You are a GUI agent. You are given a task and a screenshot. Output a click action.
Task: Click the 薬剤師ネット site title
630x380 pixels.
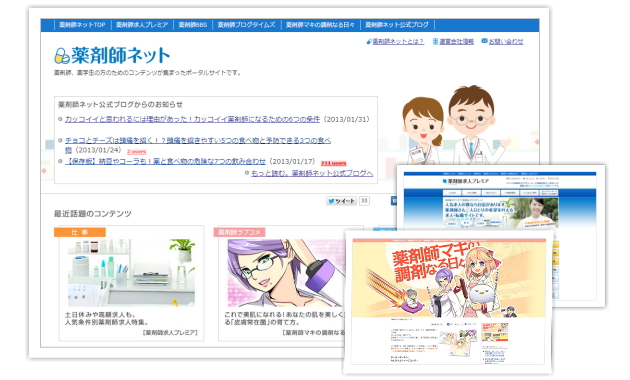[x=121, y=55]
